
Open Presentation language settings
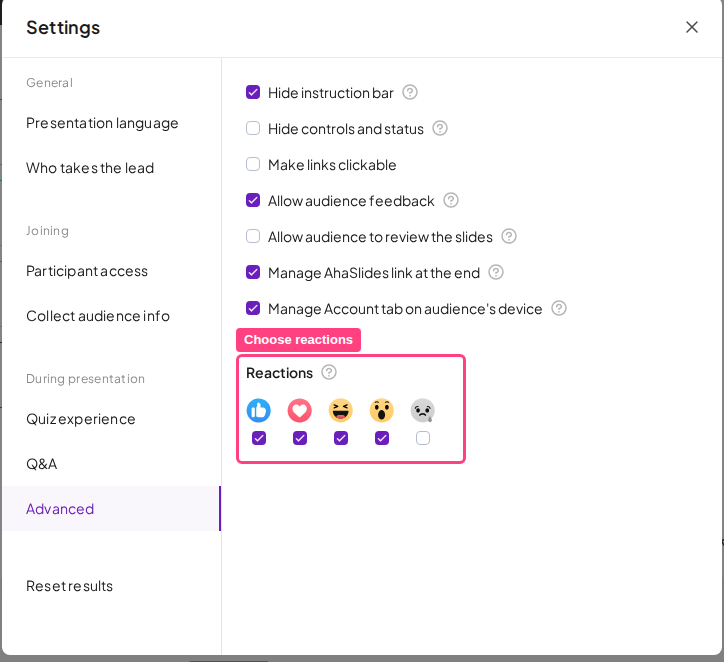(102, 123)
